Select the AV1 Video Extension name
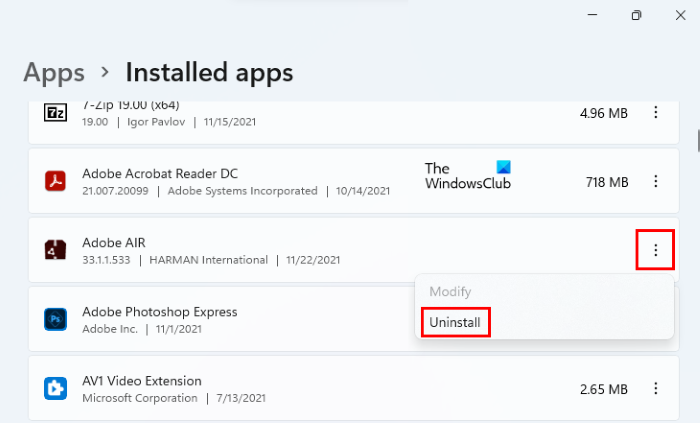The width and height of the screenshot is (700, 423). click(142, 380)
